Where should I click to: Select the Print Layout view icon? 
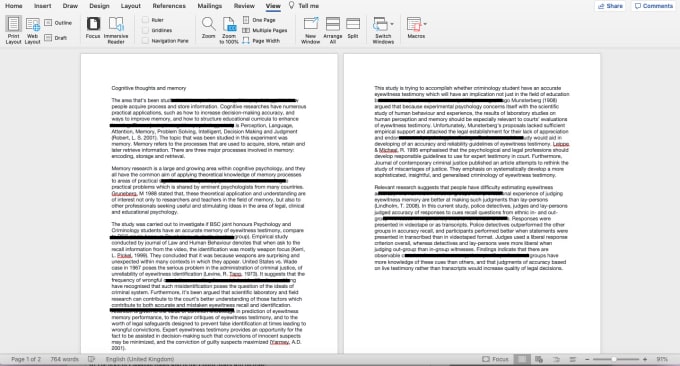click(13, 24)
